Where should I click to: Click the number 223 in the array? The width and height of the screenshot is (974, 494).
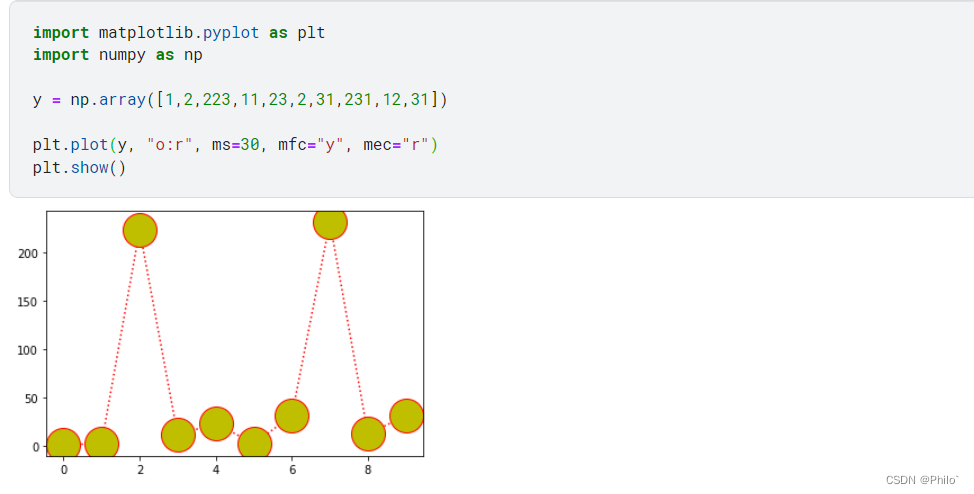tap(216, 99)
